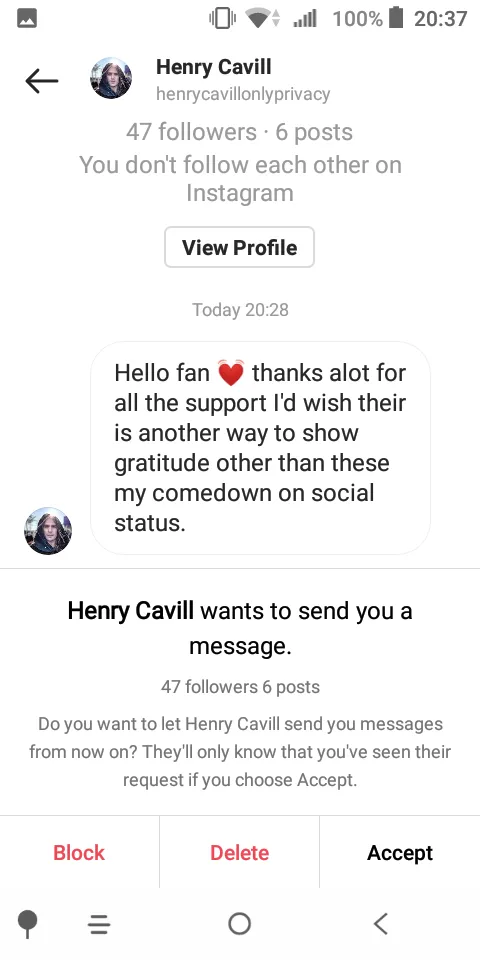
Task: Open the navigation bar menu lines icon
Action: pos(99,924)
